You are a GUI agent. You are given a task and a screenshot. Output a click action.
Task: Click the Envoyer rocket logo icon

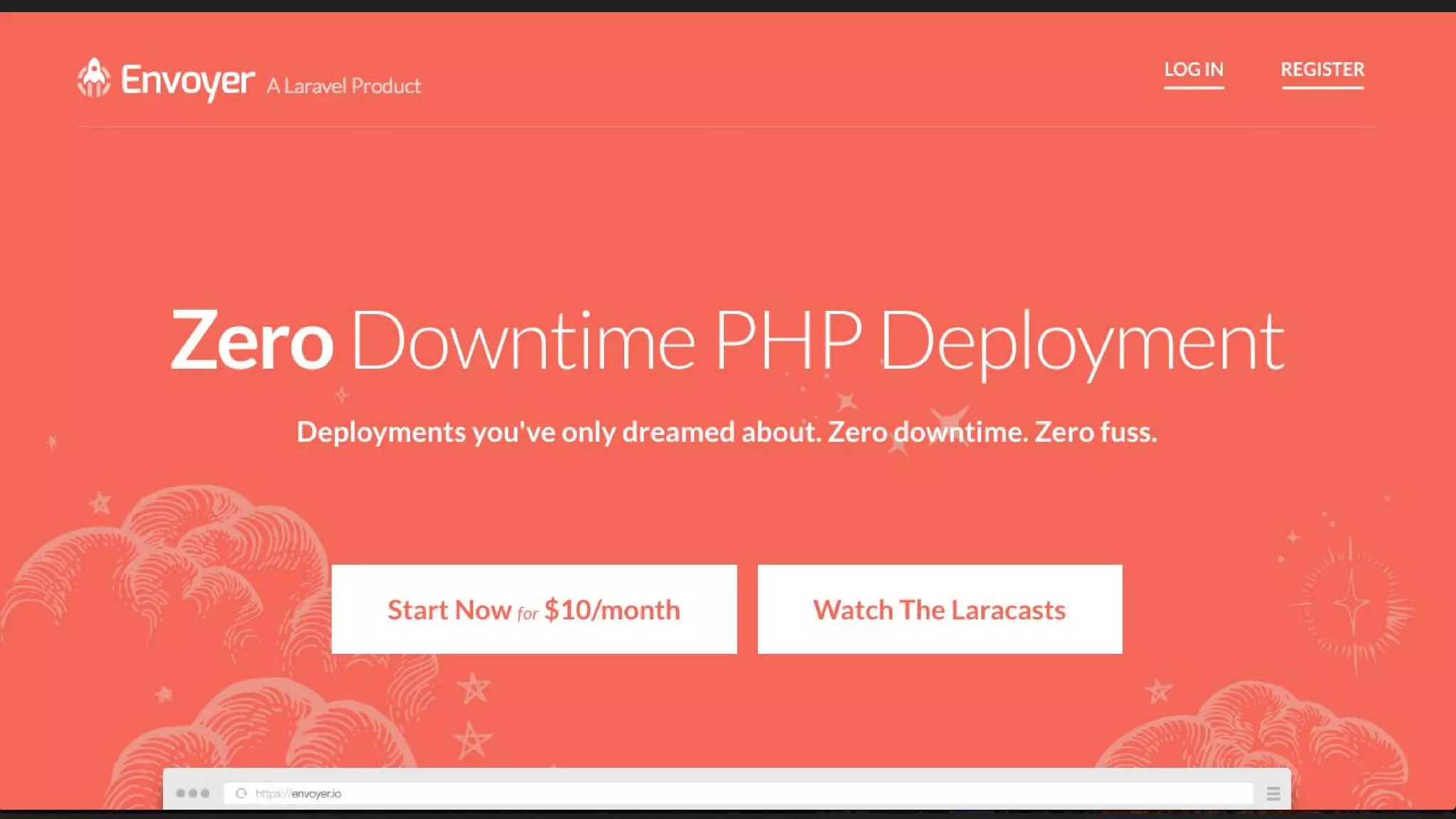click(x=94, y=78)
